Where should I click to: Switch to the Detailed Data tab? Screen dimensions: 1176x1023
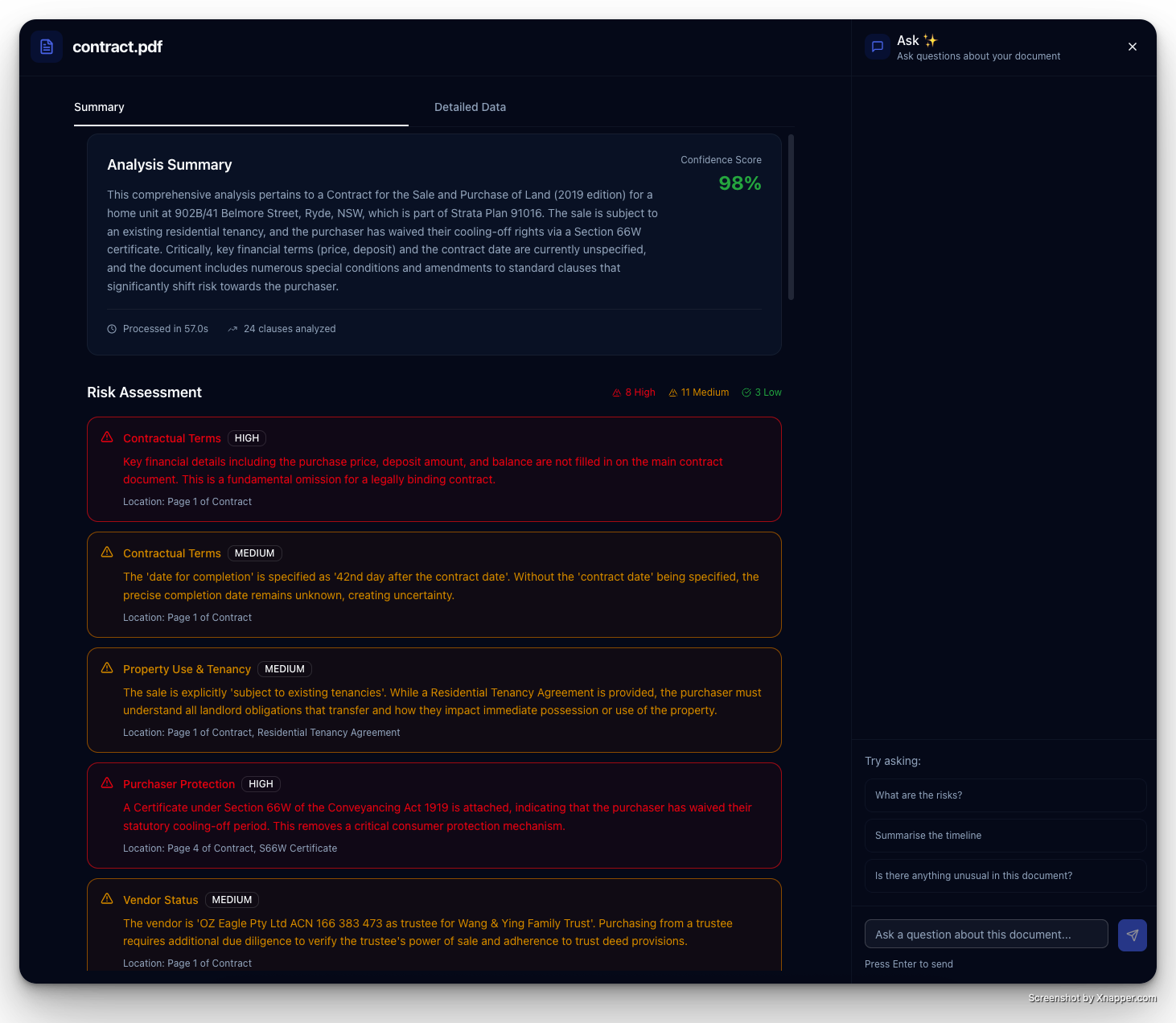[470, 107]
